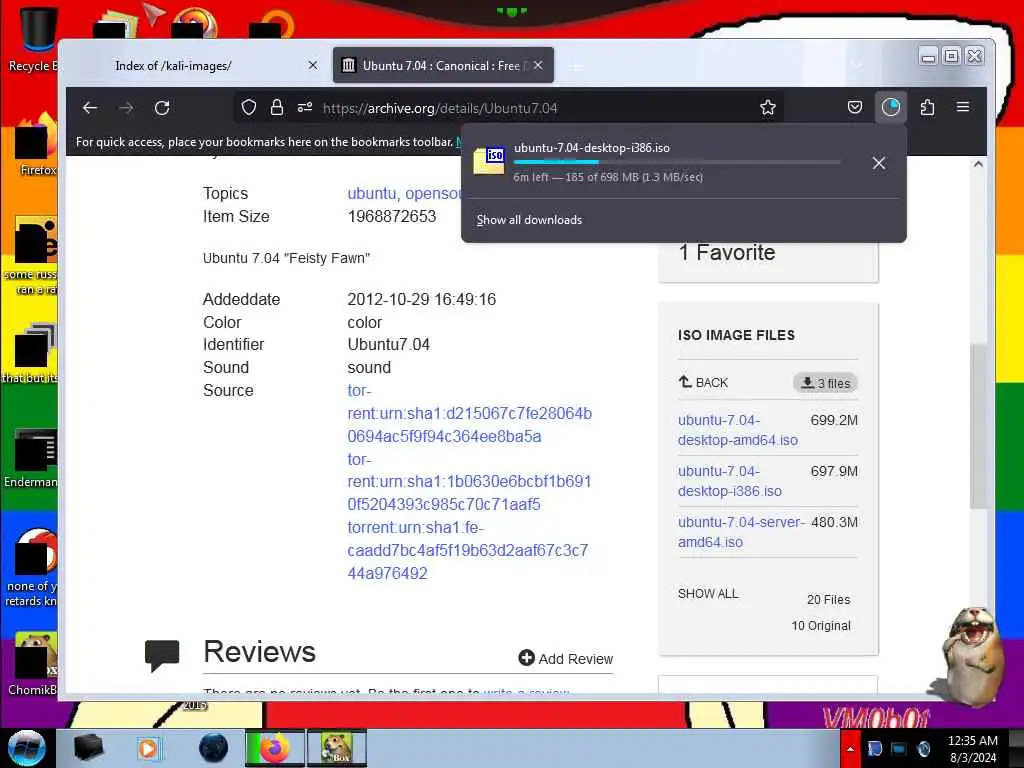1024x768 pixels.
Task: Expand hidden tray icons red arrow
Action: point(850,749)
